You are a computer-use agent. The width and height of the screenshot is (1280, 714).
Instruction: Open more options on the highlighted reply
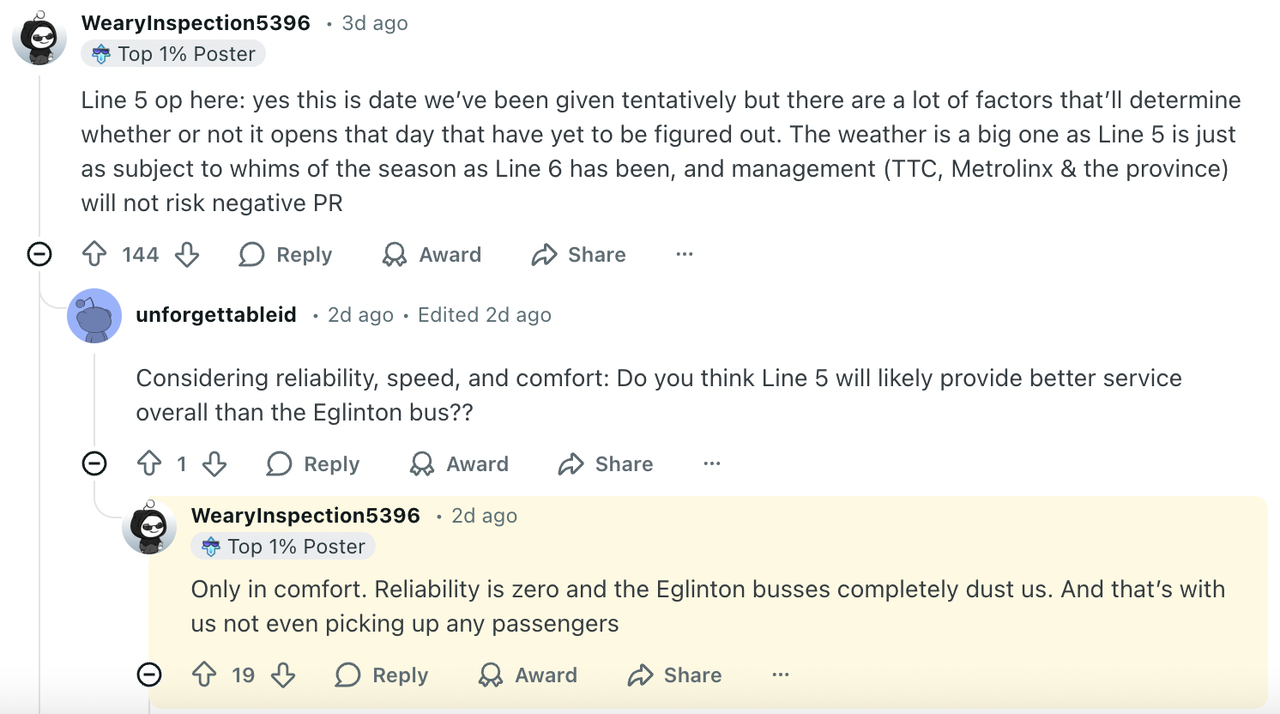click(x=781, y=675)
